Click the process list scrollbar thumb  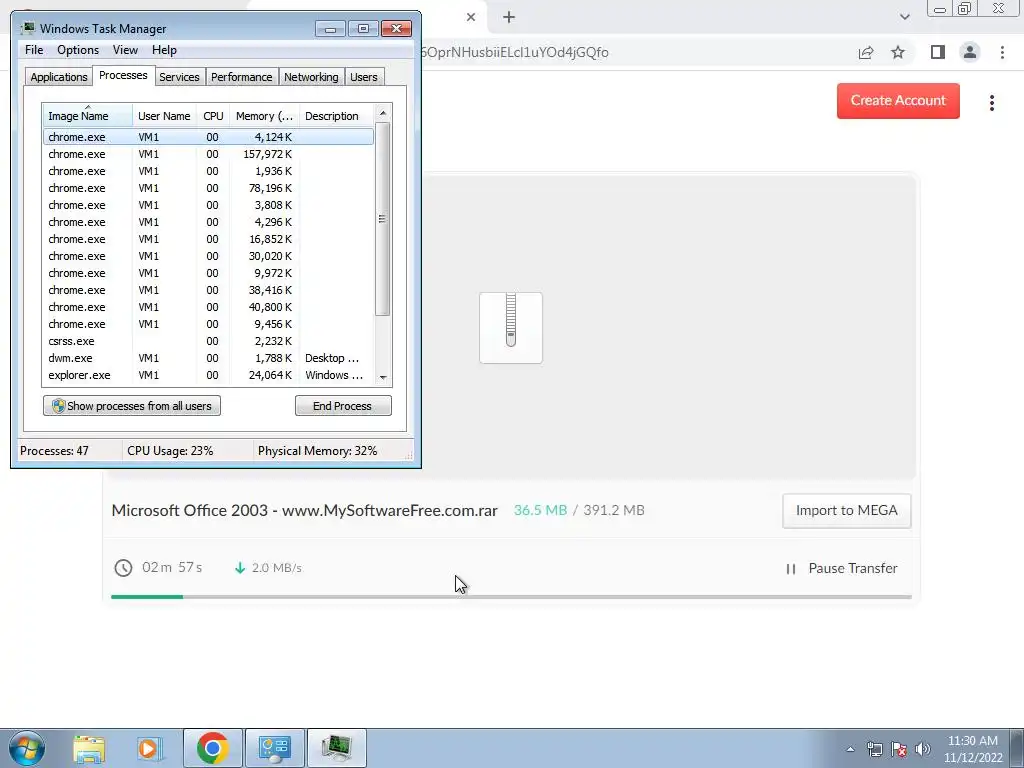coord(383,219)
